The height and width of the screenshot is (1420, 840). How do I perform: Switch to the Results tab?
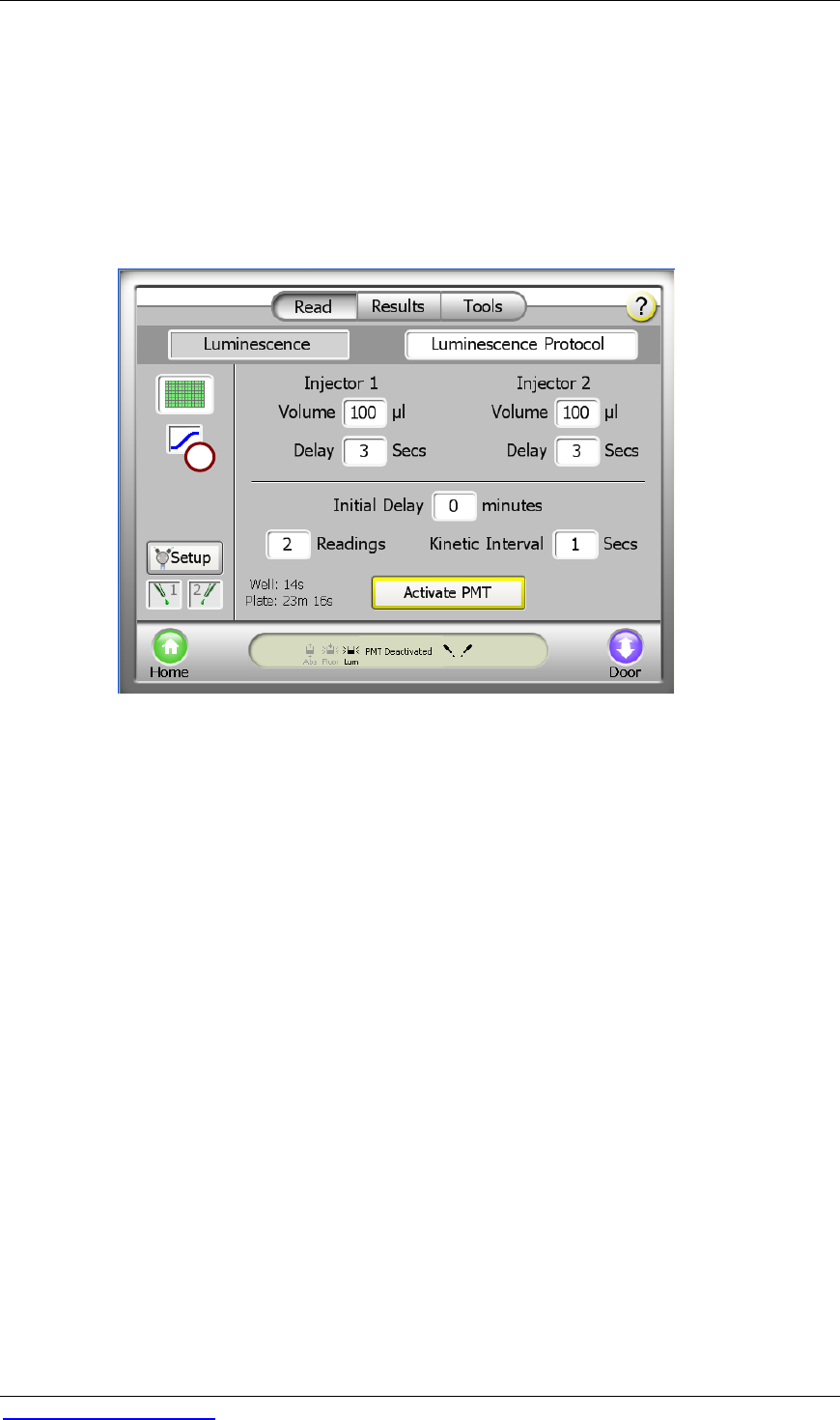pos(398,306)
